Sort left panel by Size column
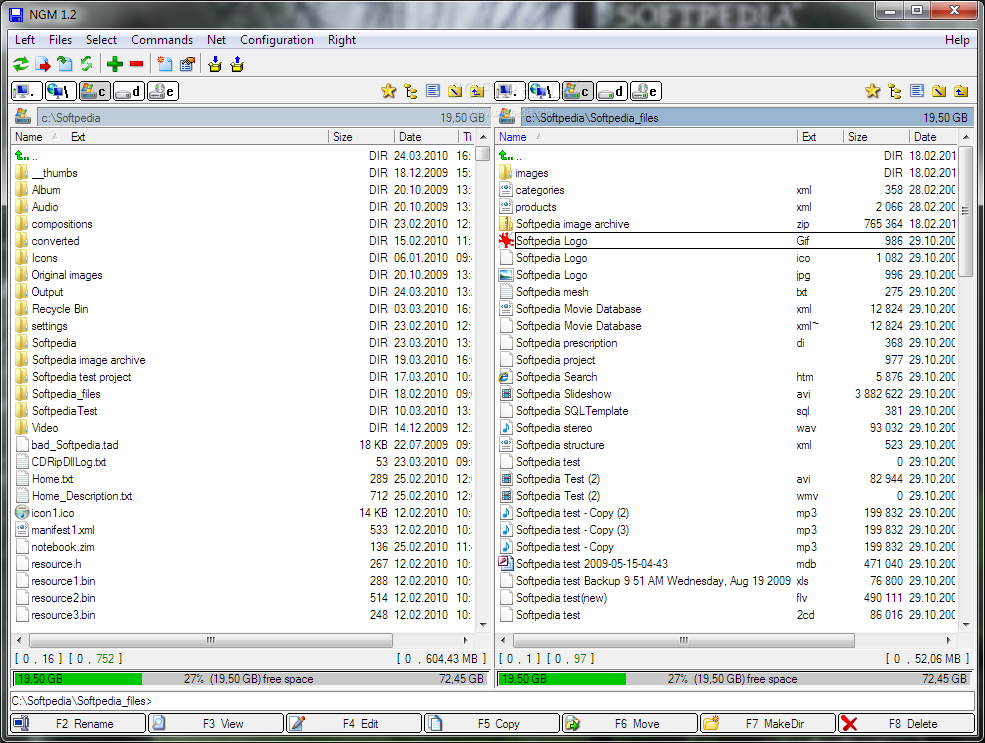The image size is (985, 743). point(361,137)
